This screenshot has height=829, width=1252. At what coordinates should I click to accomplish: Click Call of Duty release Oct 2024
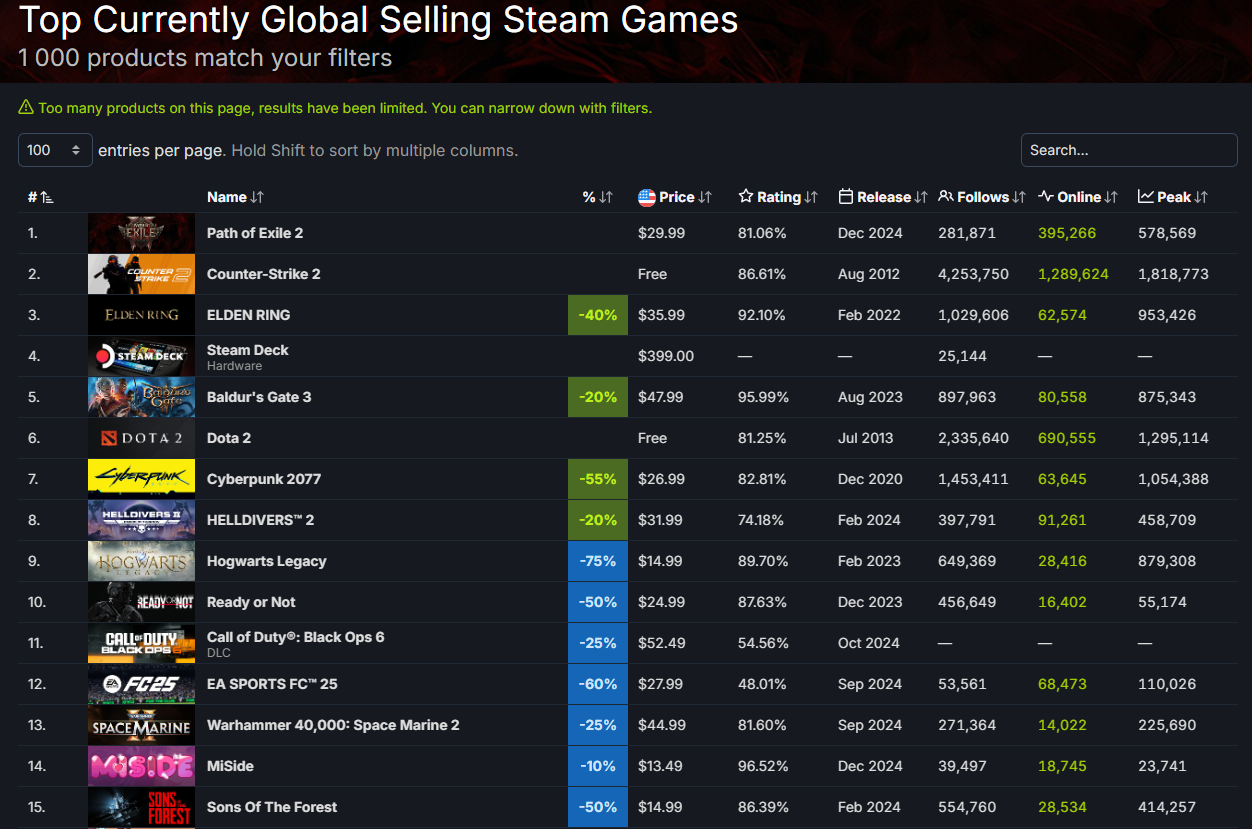pos(869,643)
